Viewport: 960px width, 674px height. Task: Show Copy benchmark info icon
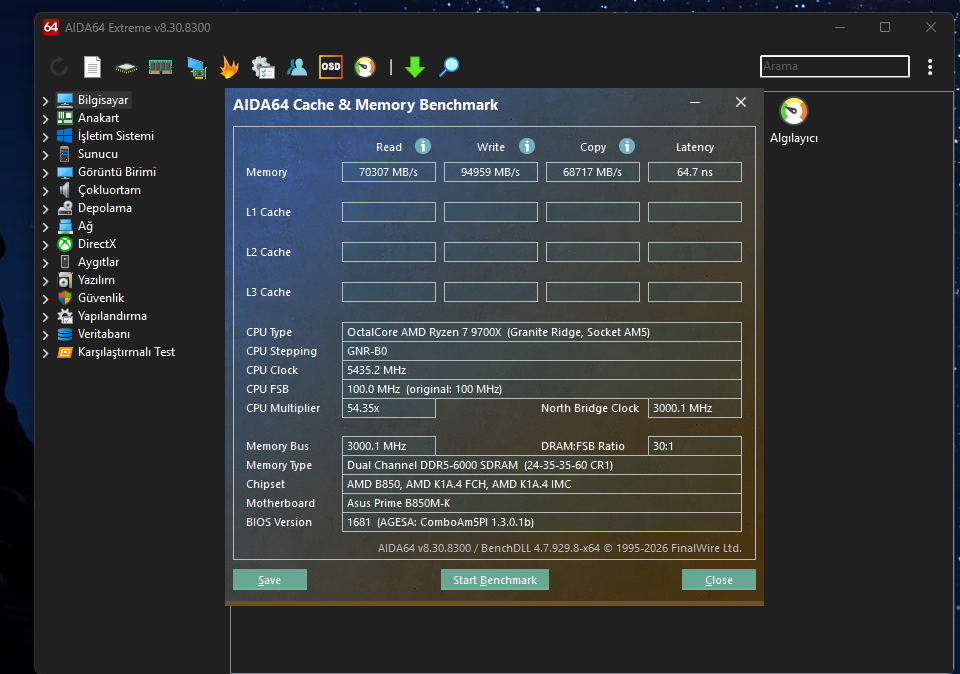click(x=627, y=146)
